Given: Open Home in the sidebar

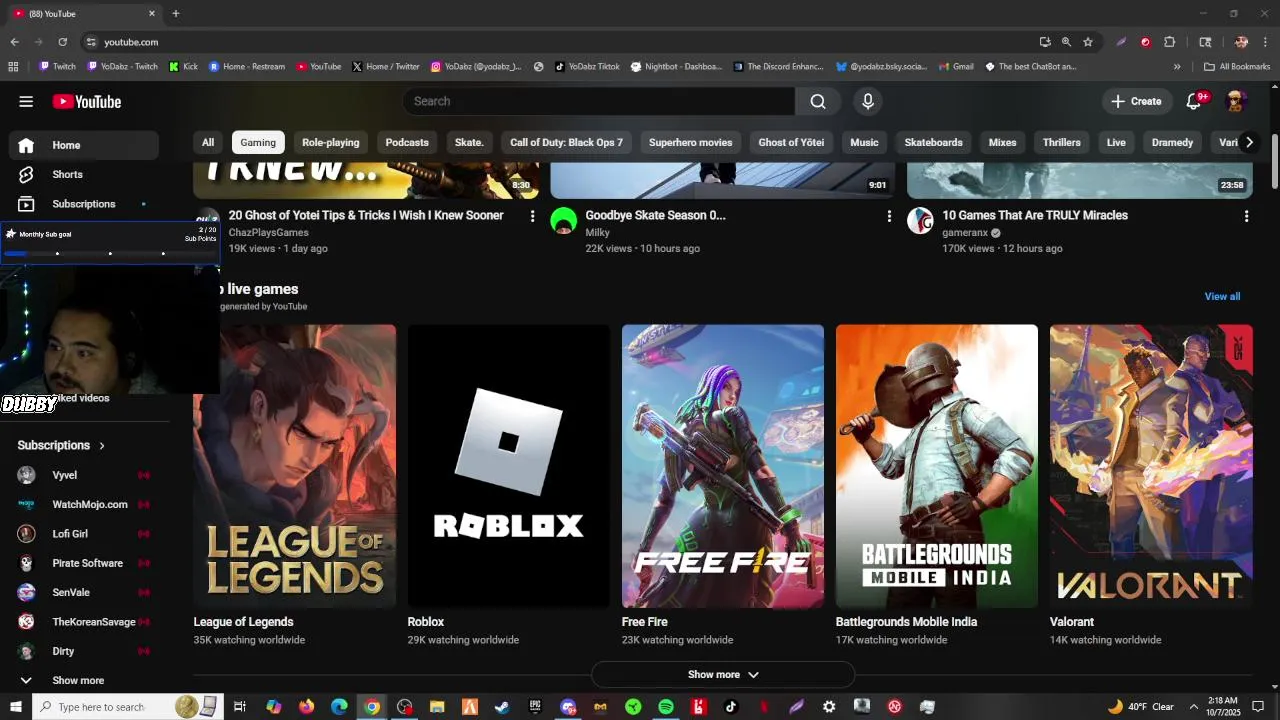Looking at the screenshot, I should (84, 145).
